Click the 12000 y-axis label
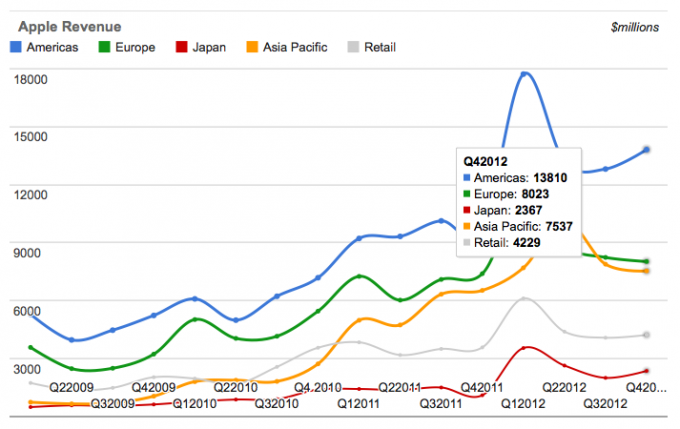The width and height of the screenshot is (680, 429). (30, 195)
